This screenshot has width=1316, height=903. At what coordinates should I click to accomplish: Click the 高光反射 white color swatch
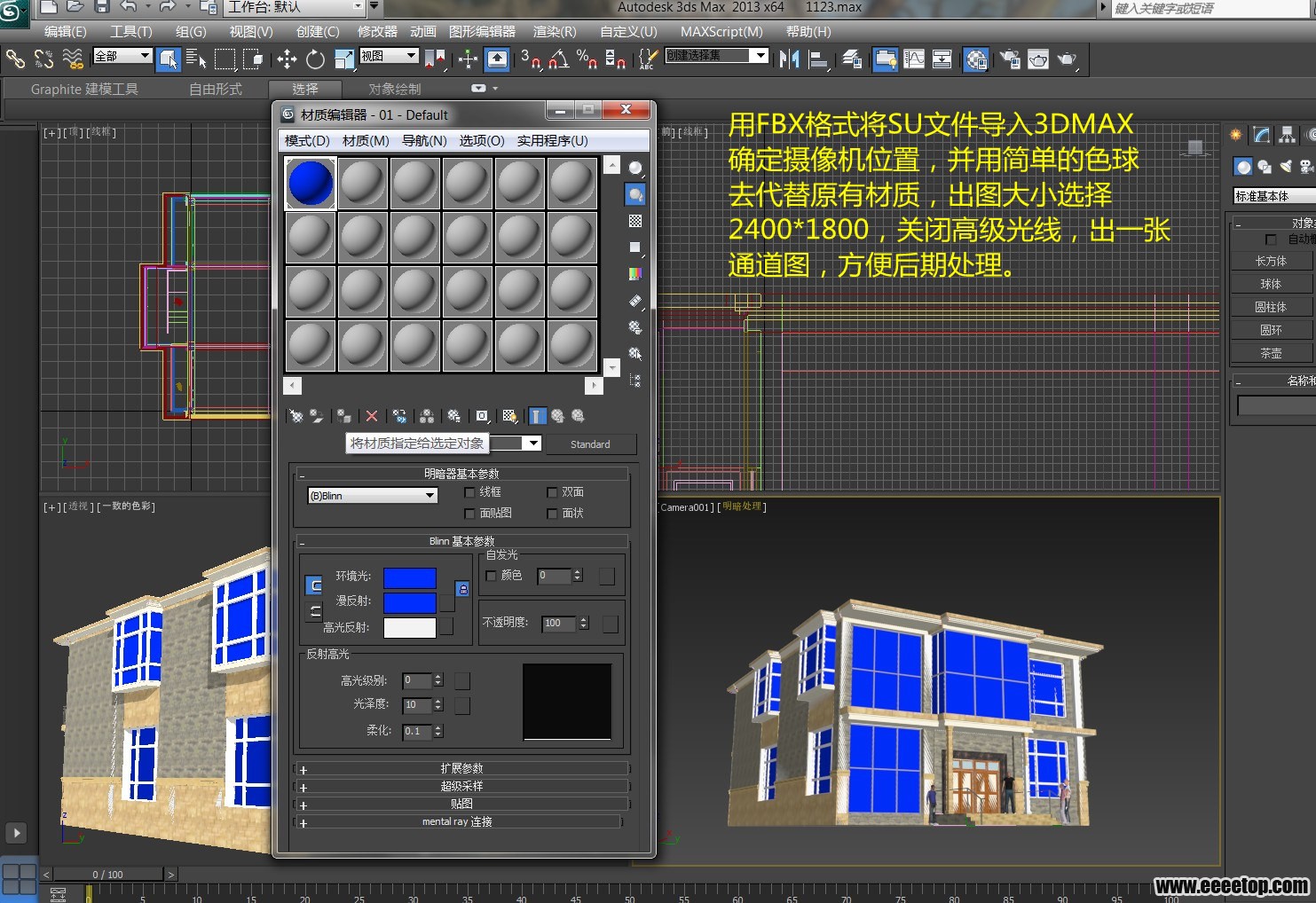[409, 628]
